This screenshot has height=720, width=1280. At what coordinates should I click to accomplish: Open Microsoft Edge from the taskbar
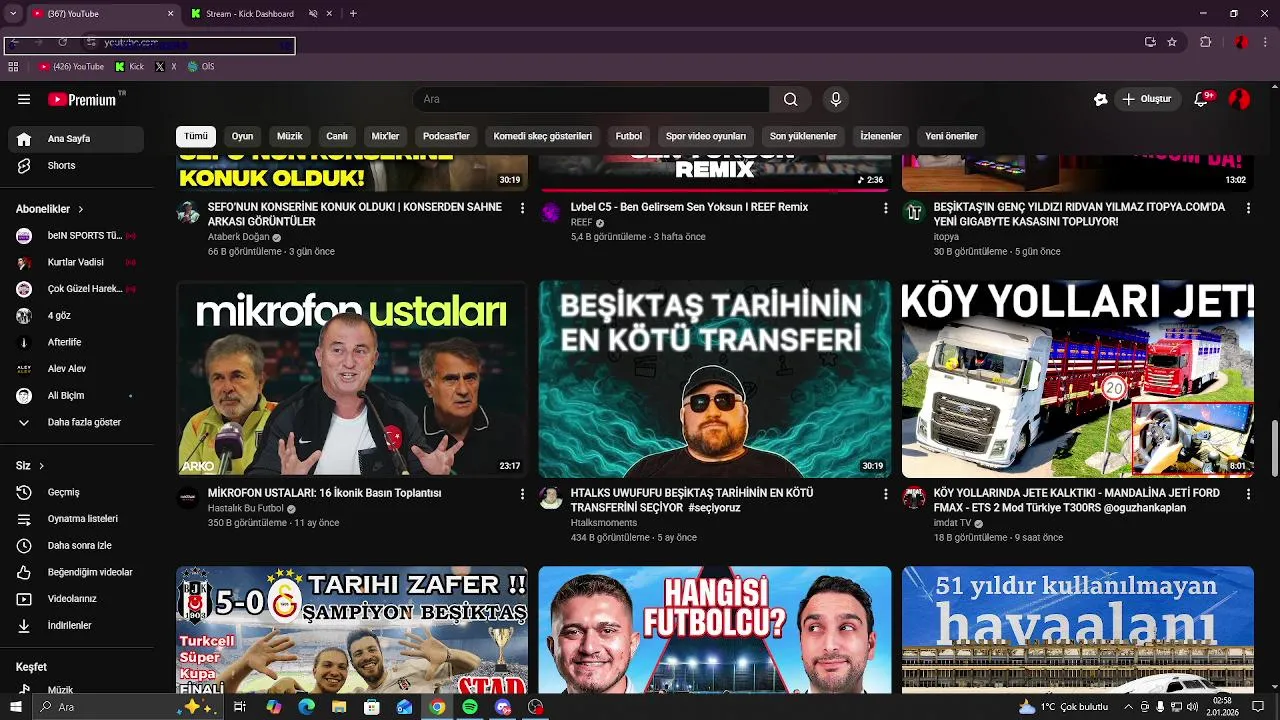point(306,707)
